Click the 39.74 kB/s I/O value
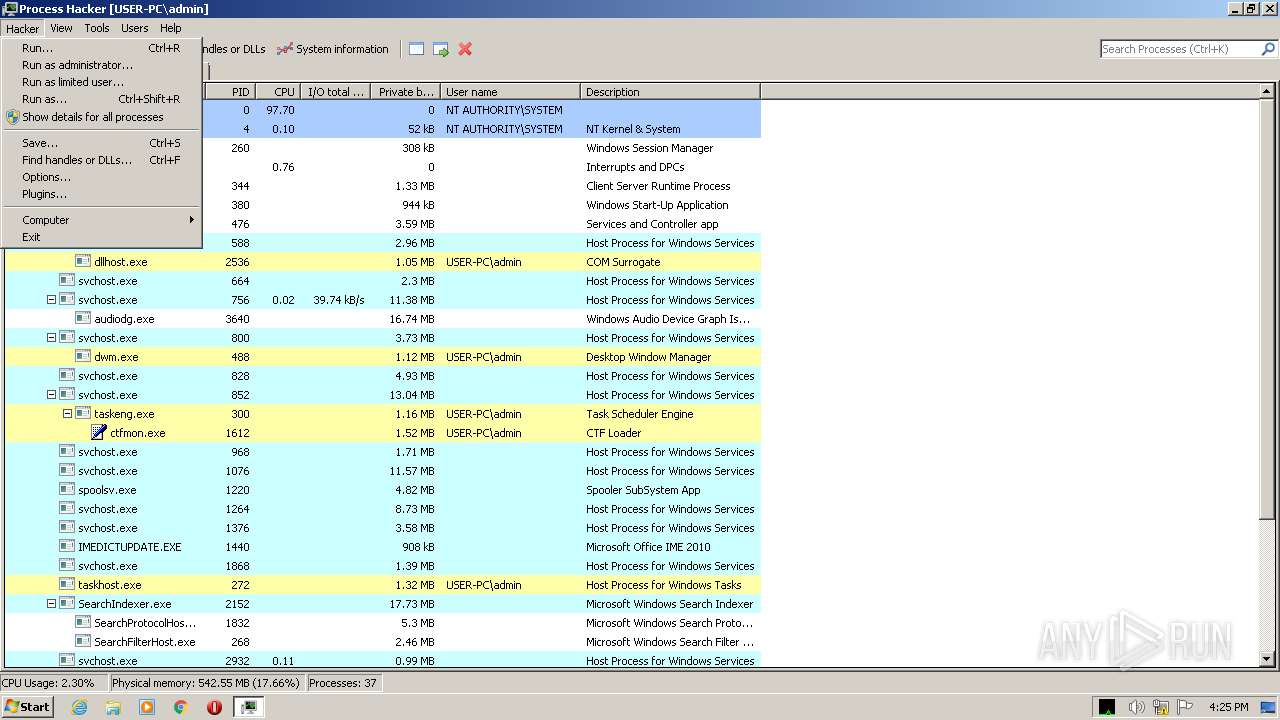 coord(339,300)
